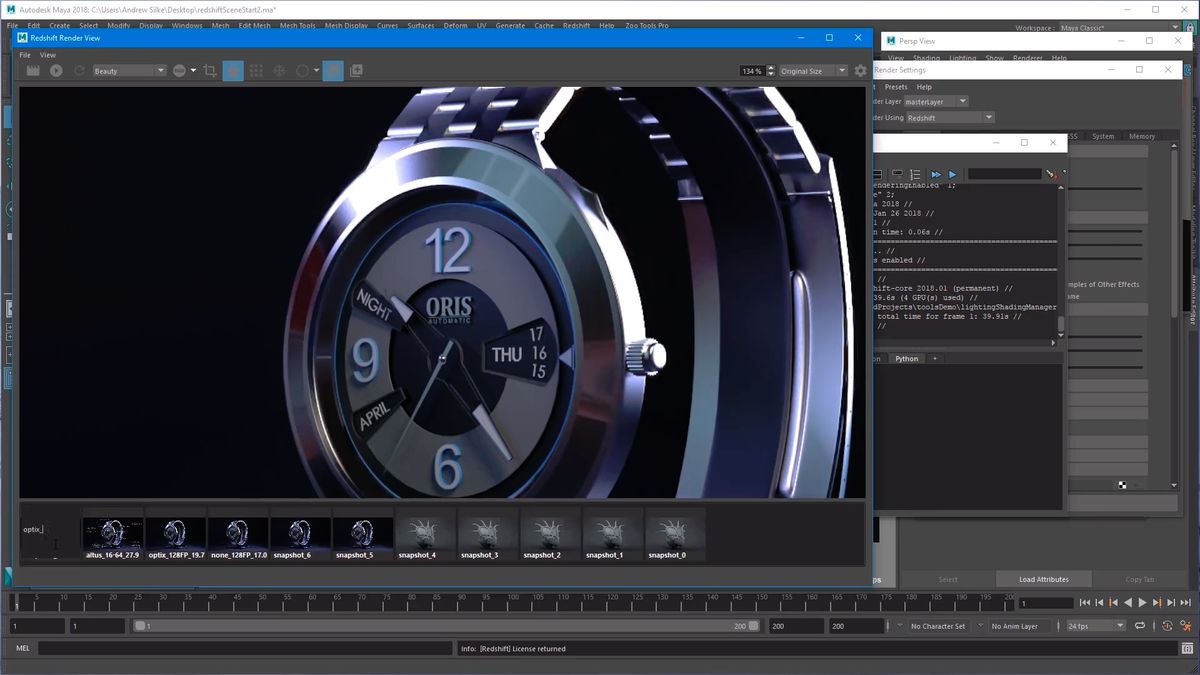This screenshot has height=675, width=1200.
Task: Expand the Original Size dropdown
Action: pyautogui.click(x=813, y=71)
